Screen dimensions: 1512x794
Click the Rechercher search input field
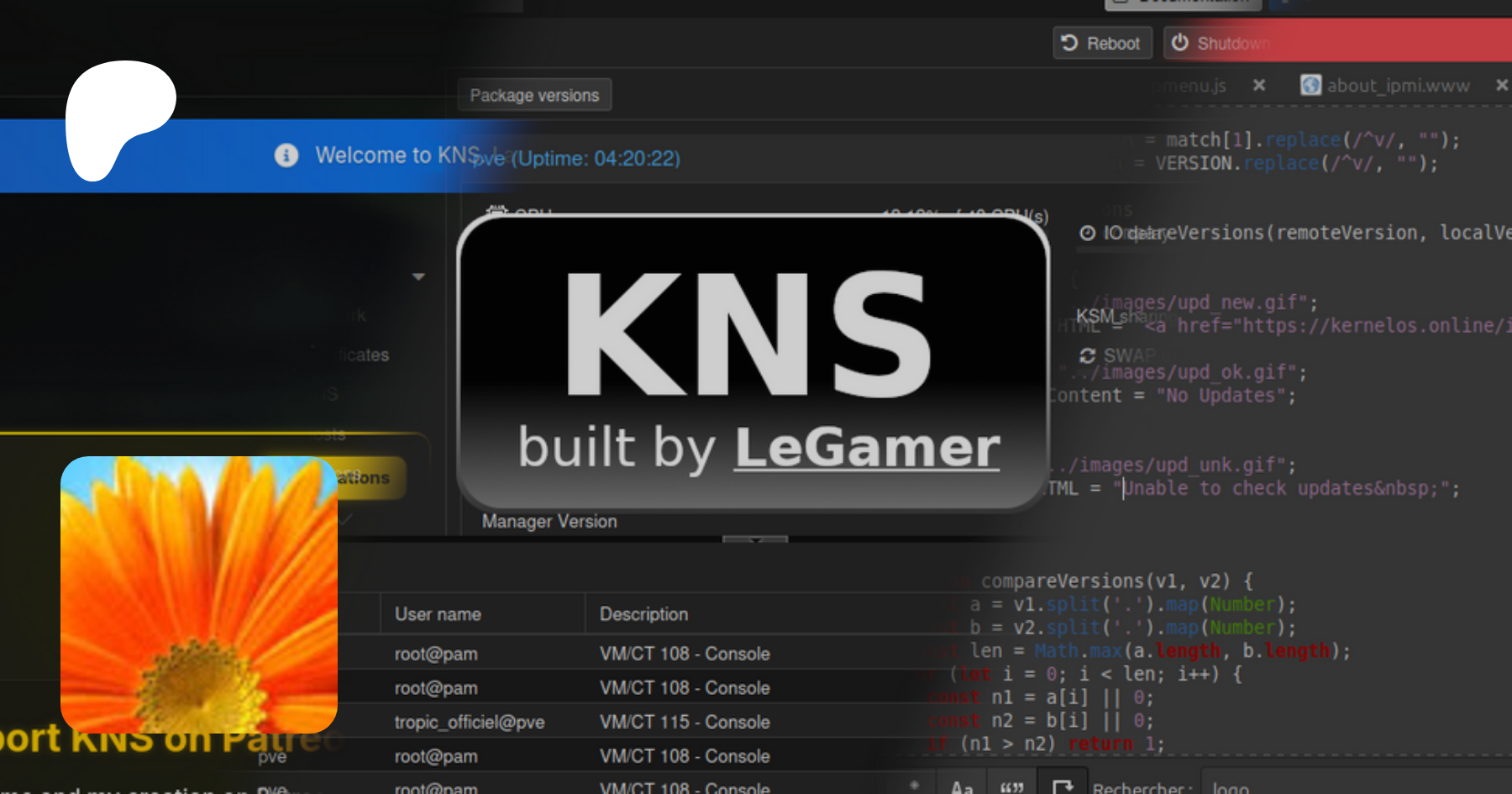pos(1344,787)
